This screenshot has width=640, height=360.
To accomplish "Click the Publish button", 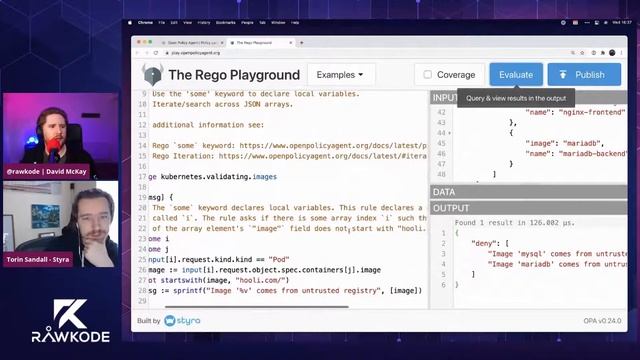I will tap(584, 75).
